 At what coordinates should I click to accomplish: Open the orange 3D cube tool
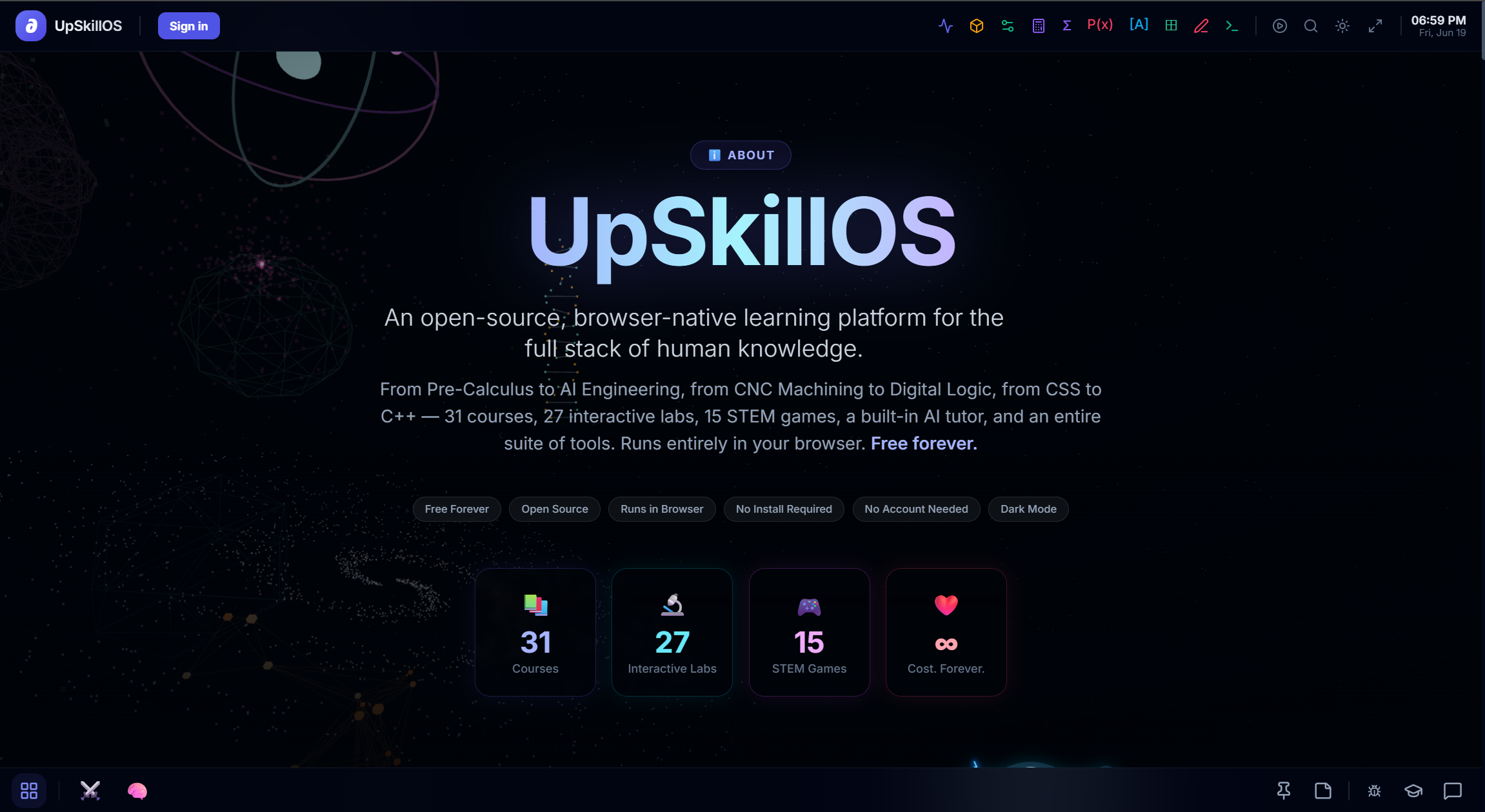coord(977,26)
